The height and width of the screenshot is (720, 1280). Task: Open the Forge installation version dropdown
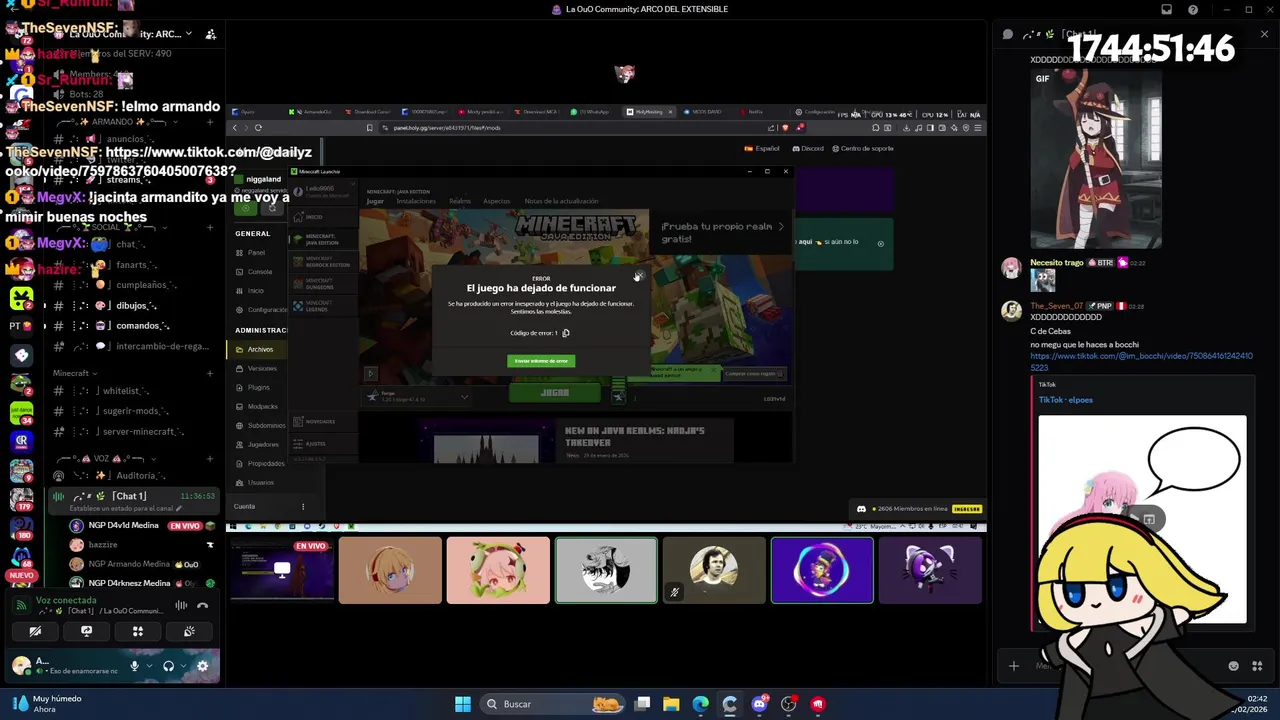click(419, 397)
